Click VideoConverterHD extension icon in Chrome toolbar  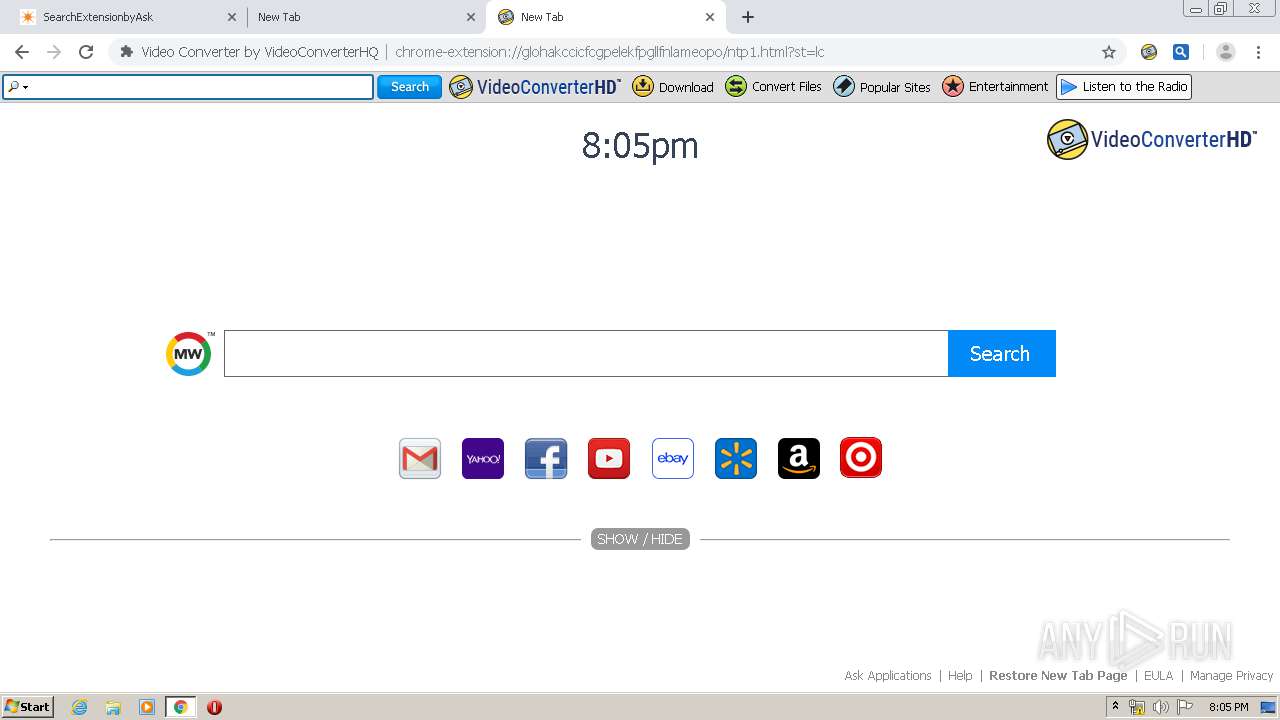(x=1149, y=52)
